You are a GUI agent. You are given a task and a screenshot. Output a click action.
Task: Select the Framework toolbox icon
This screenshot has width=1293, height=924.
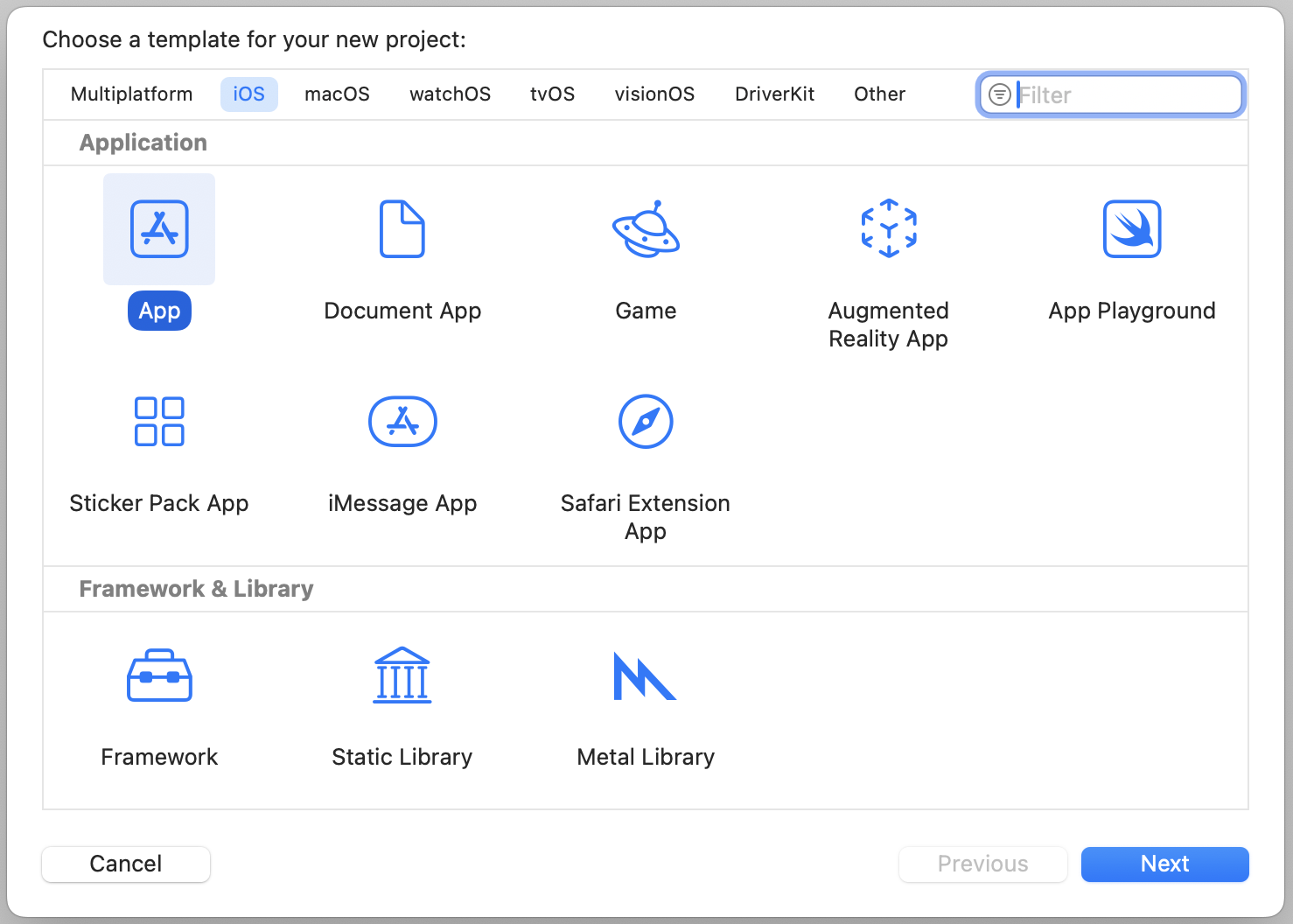click(159, 675)
